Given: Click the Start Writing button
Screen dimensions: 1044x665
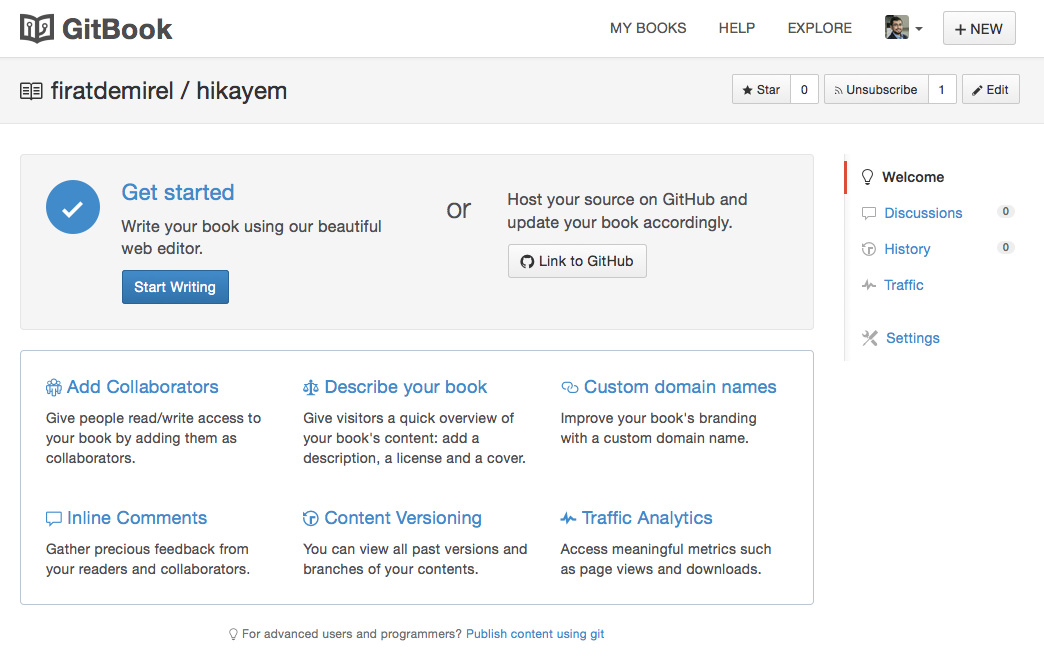Looking at the screenshot, I should click(x=175, y=287).
